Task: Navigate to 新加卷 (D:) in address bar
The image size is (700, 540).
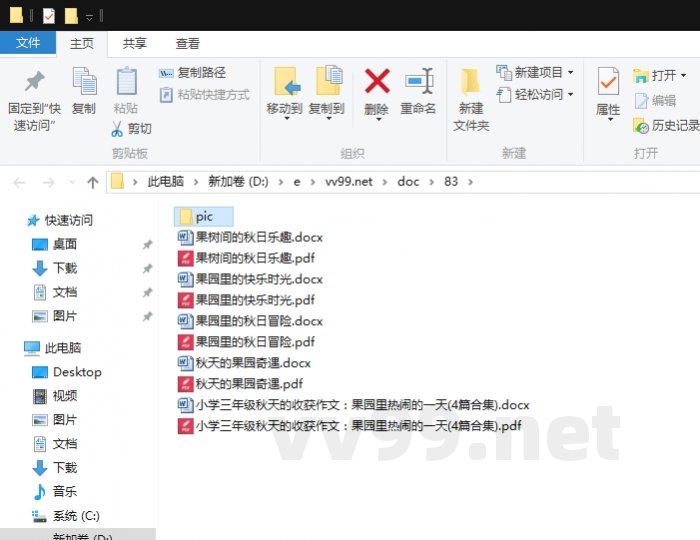Action: point(238,182)
